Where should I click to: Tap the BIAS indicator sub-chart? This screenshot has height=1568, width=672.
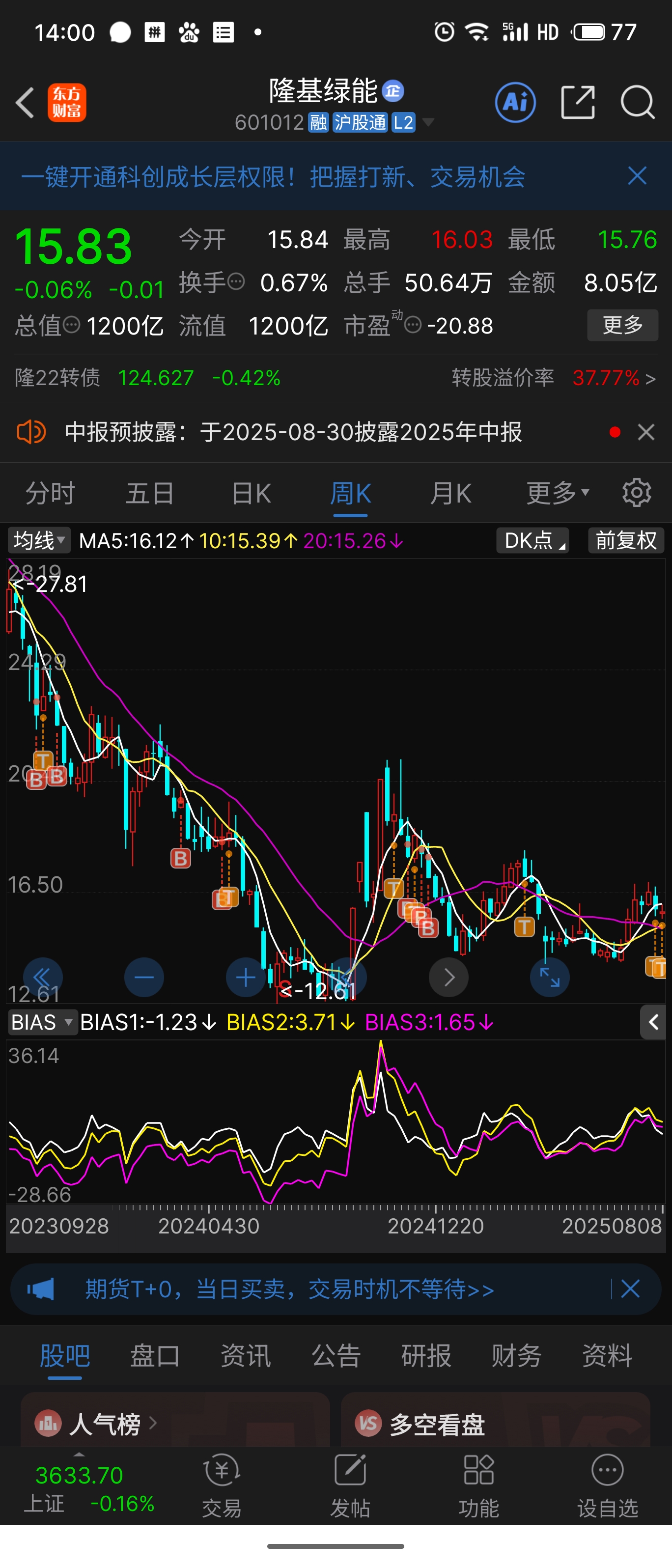[x=336, y=1121]
